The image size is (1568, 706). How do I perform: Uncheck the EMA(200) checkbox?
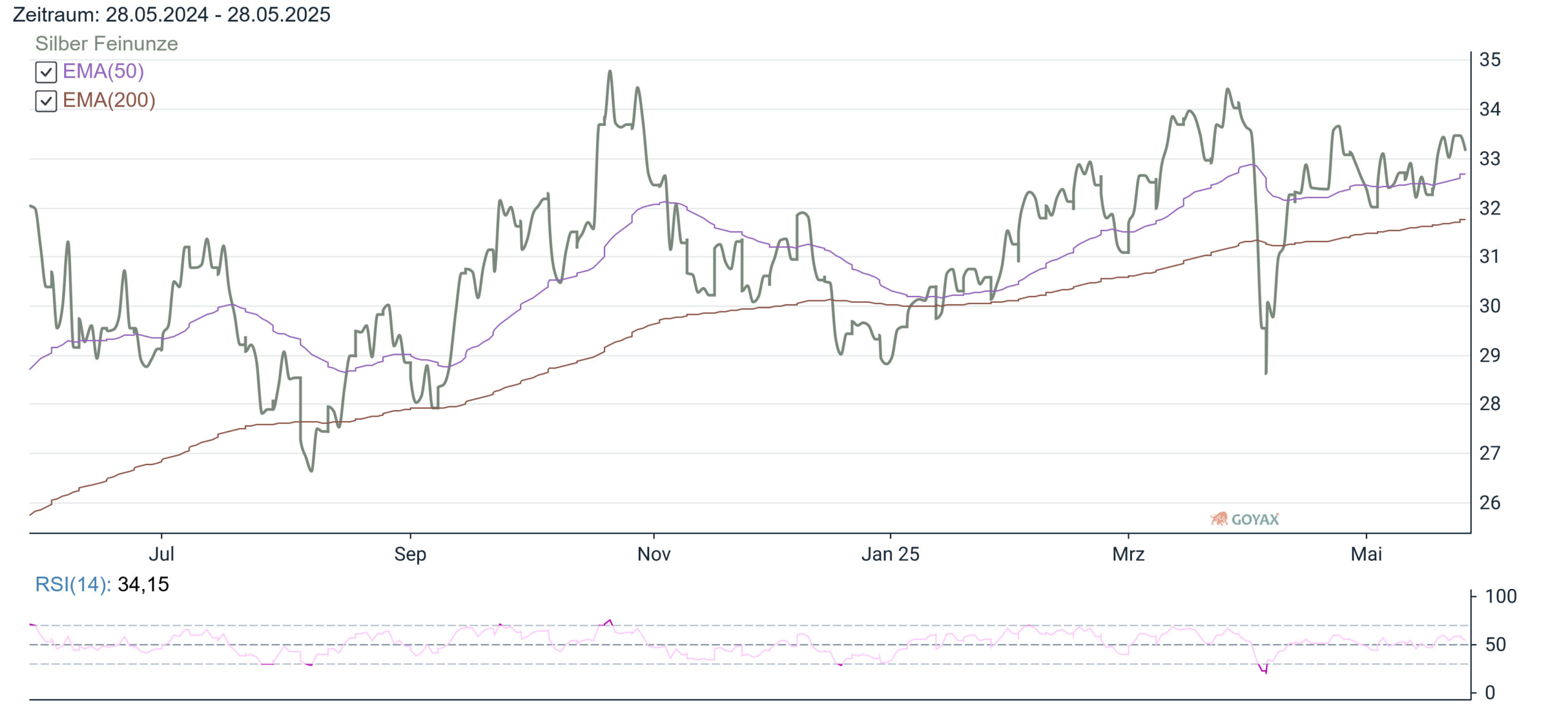tap(46, 101)
